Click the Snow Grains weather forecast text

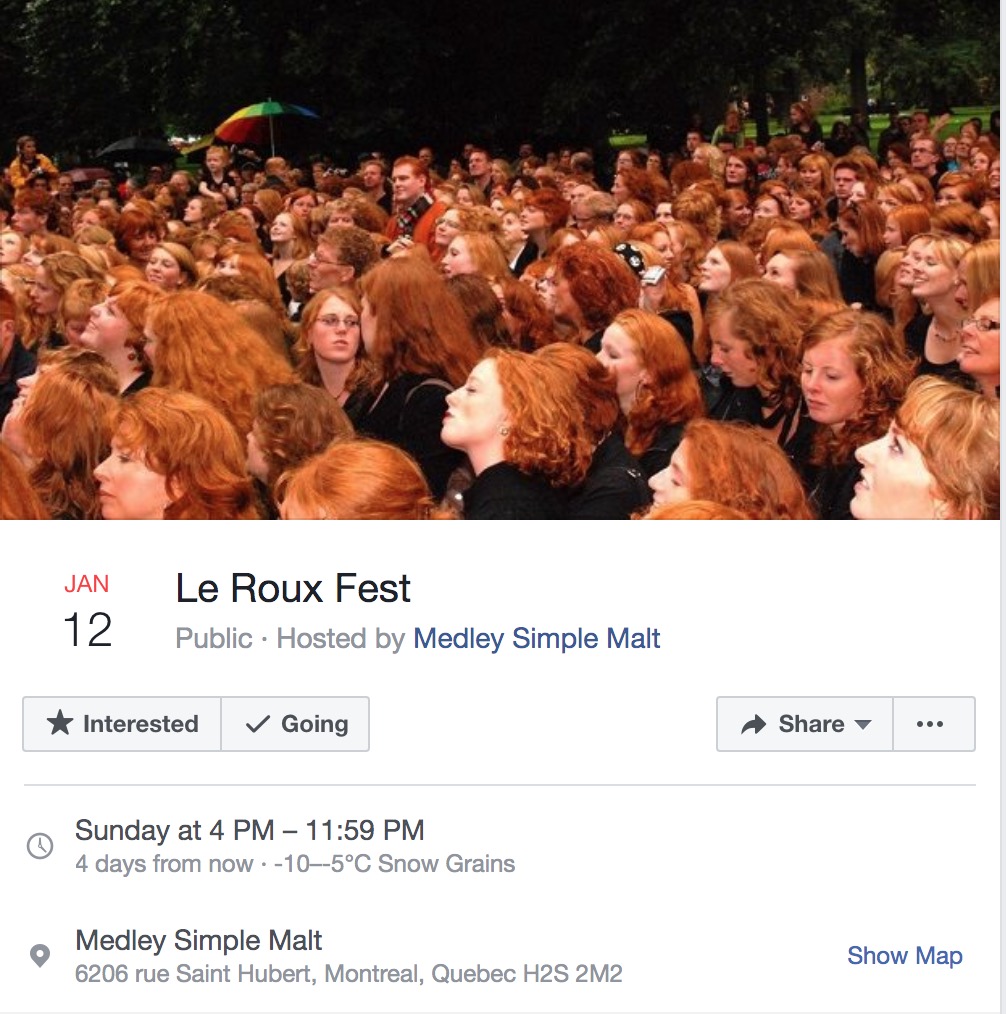446,864
